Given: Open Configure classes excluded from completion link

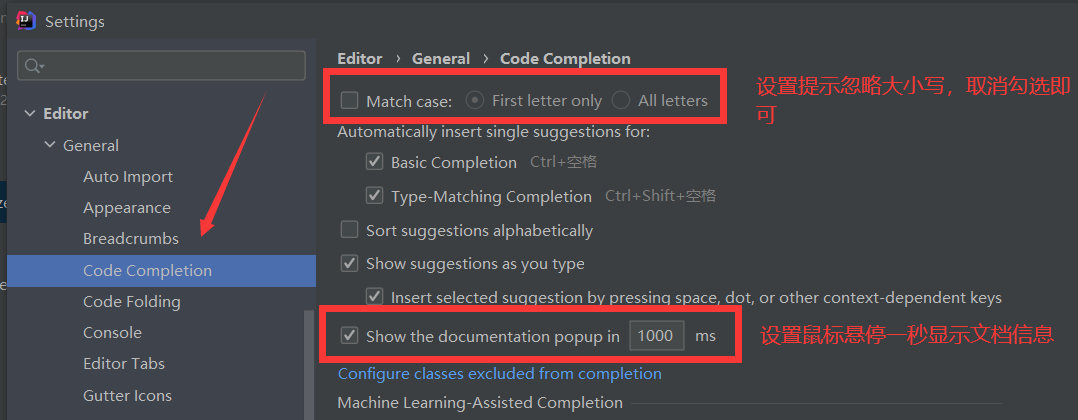Looking at the screenshot, I should pos(499,374).
